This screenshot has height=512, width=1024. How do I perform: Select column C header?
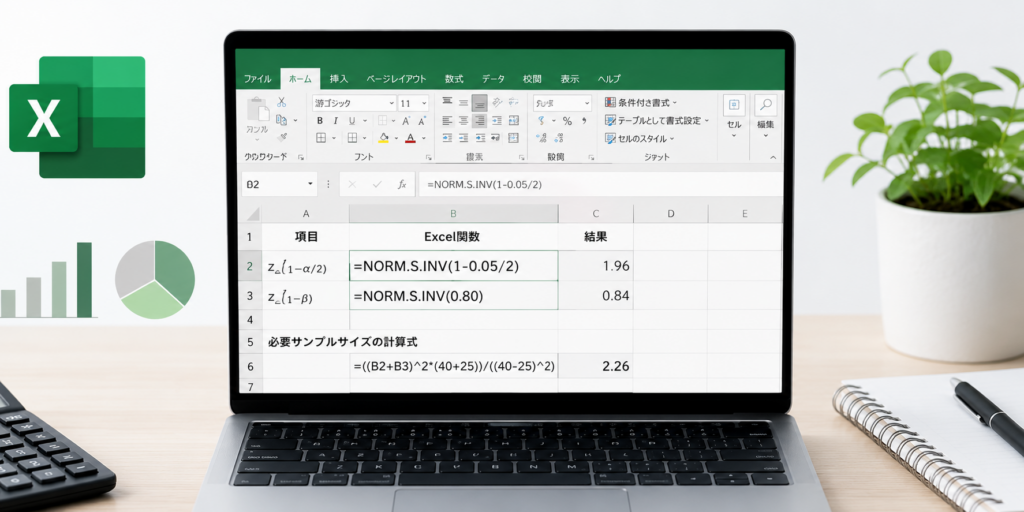click(x=596, y=214)
